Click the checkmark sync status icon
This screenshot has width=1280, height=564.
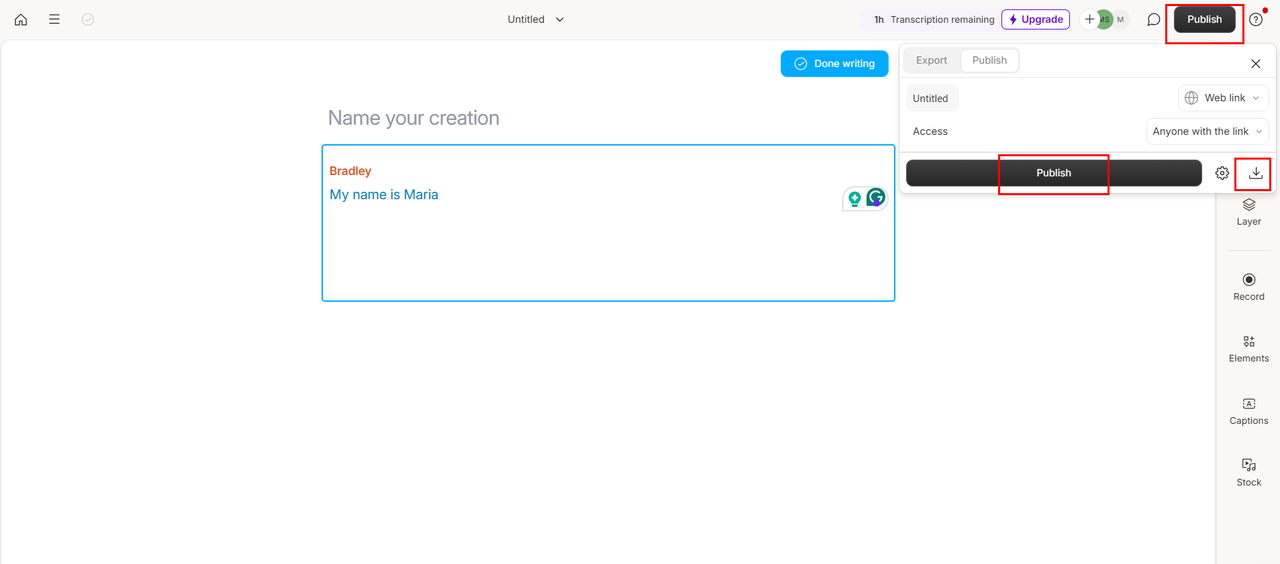pos(88,19)
